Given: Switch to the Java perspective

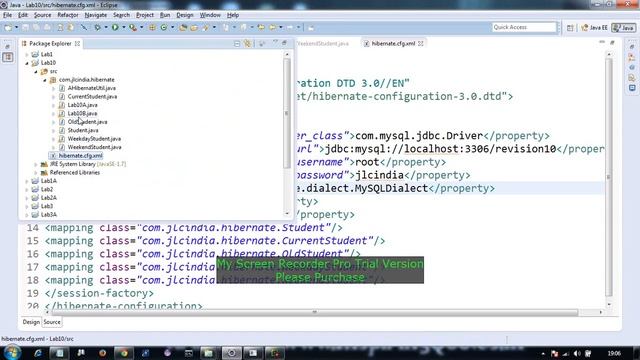Looking at the screenshot, I should [624, 27].
